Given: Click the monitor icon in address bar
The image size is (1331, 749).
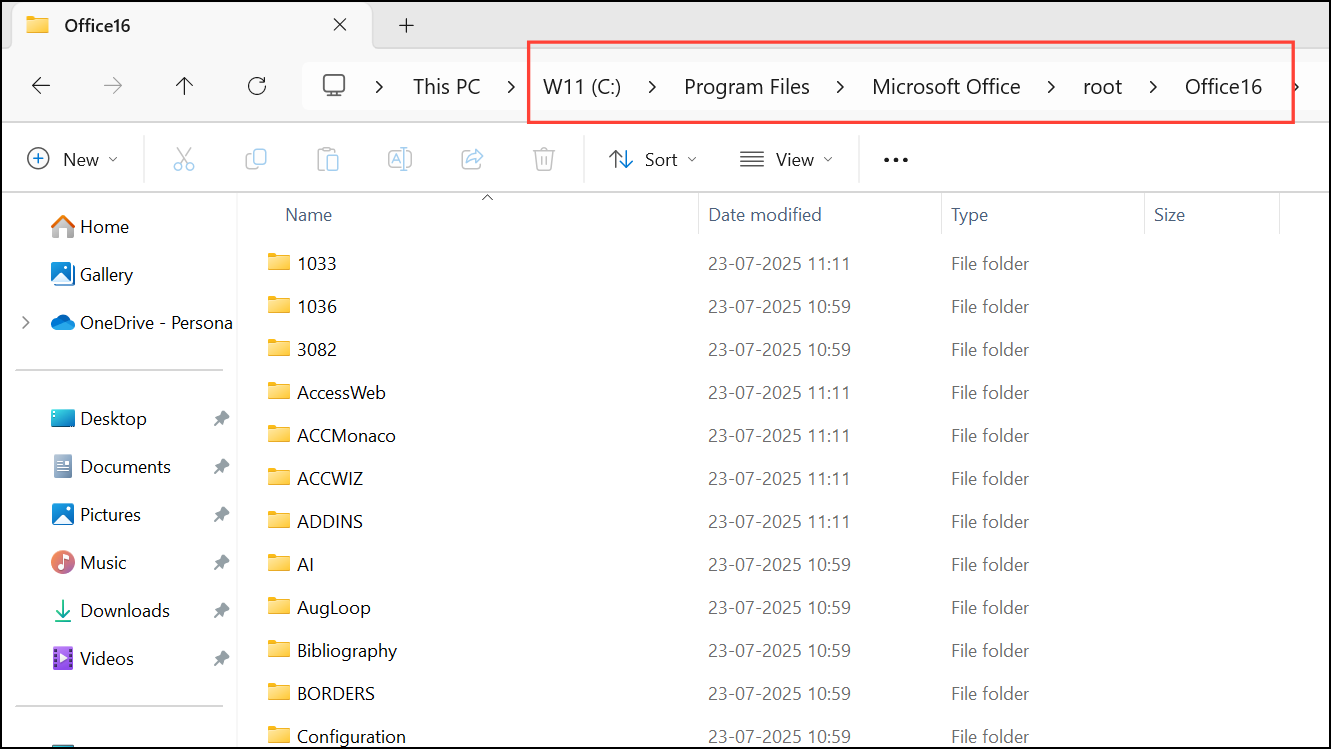Looking at the screenshot, I should (x=334, y=86).
